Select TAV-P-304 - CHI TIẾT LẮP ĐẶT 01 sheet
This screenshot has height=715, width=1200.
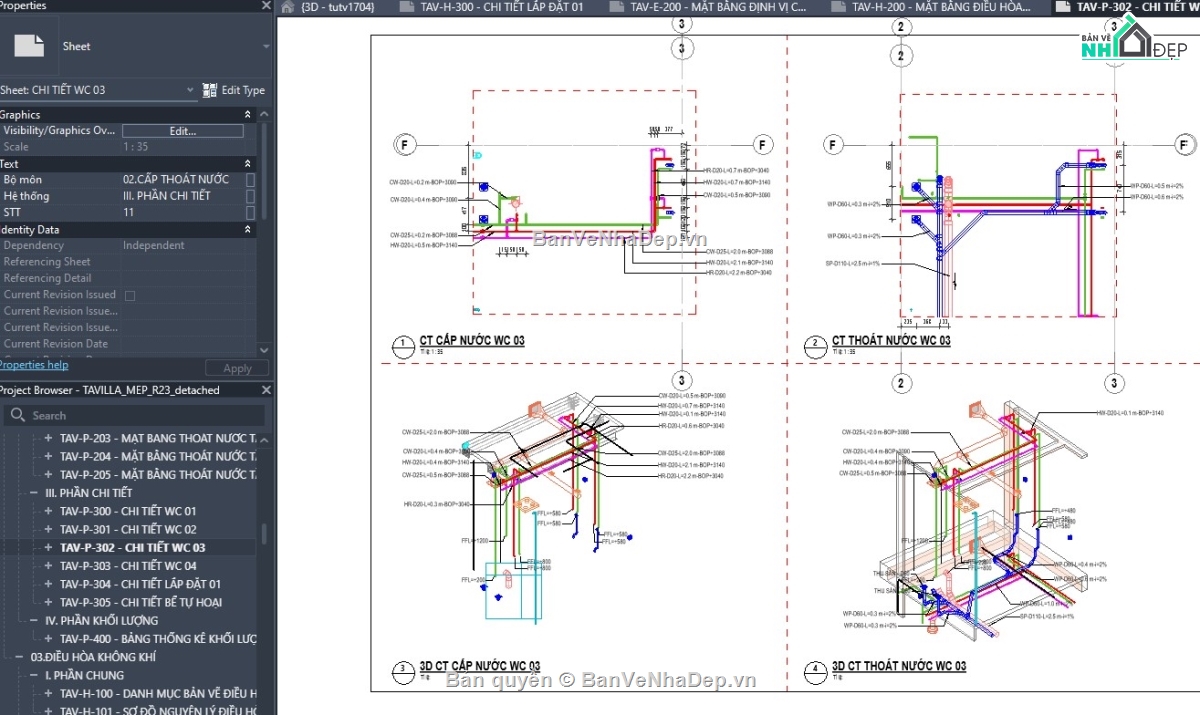140,584
